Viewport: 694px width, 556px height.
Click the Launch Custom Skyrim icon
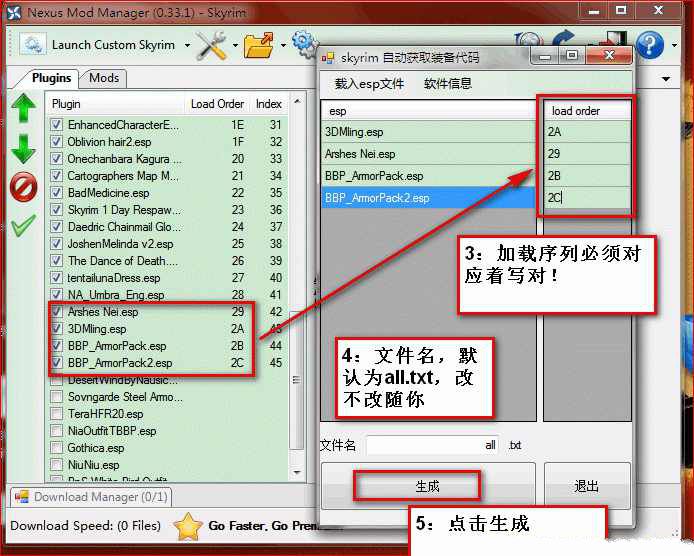click(33, 45)
